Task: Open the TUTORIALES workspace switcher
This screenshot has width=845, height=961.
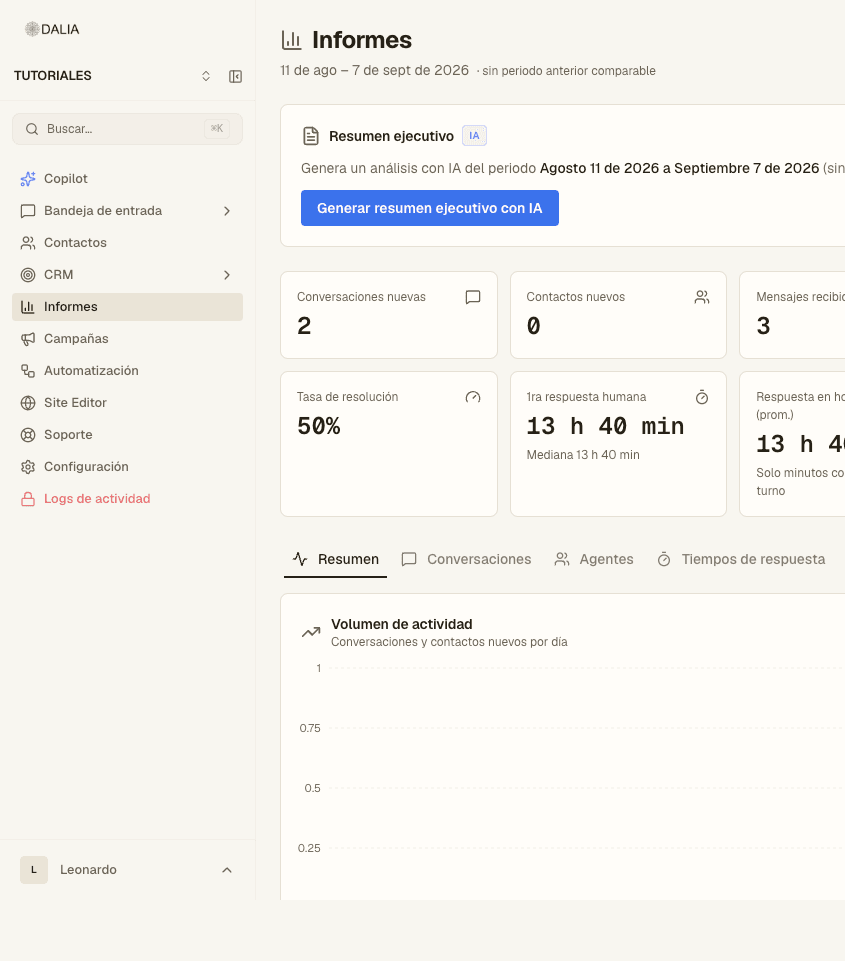Action: click(206, 76)
